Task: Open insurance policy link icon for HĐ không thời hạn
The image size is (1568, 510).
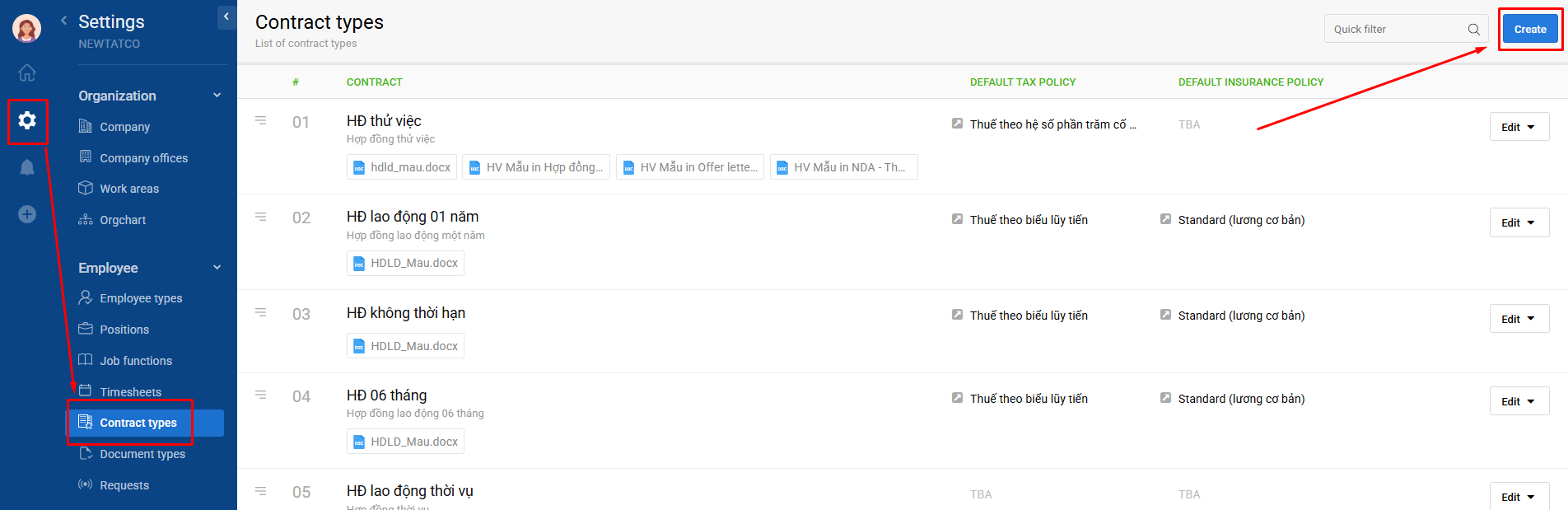Action: click(1165, 315)
